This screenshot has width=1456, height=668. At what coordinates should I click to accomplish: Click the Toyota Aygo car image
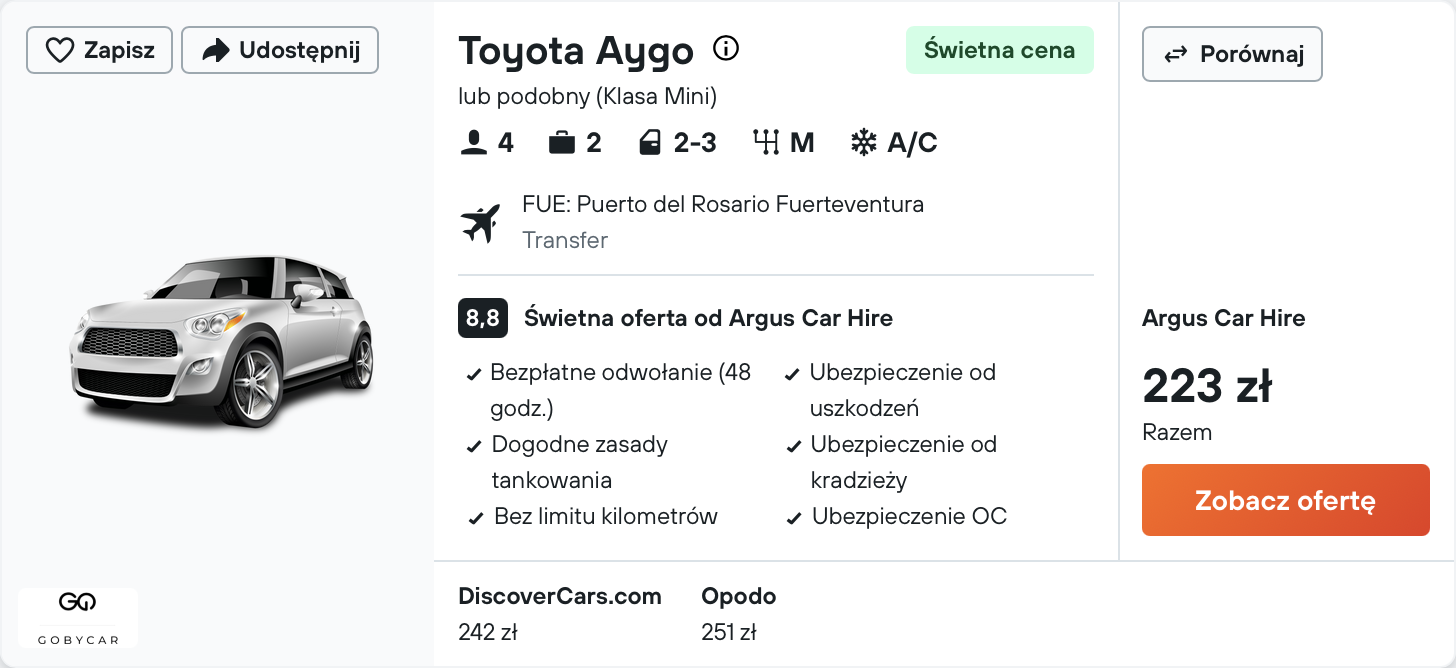coord(221,341)
